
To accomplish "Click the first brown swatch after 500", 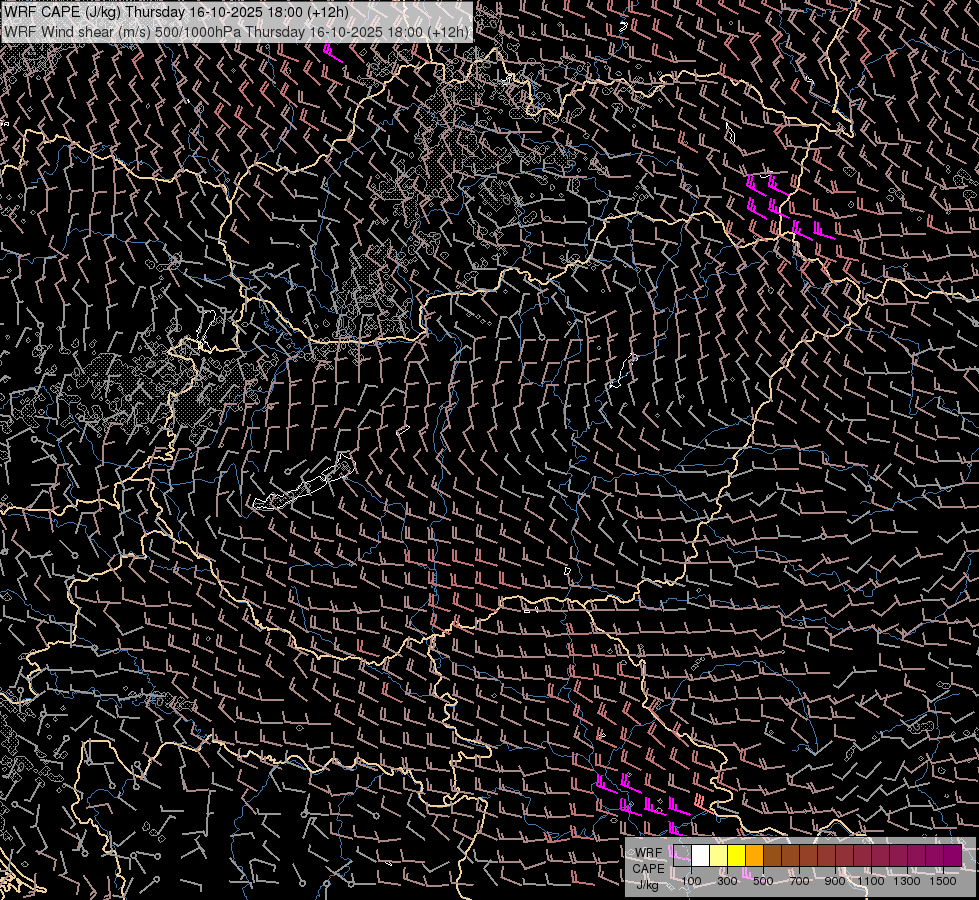I will click(x=772, y=855).
